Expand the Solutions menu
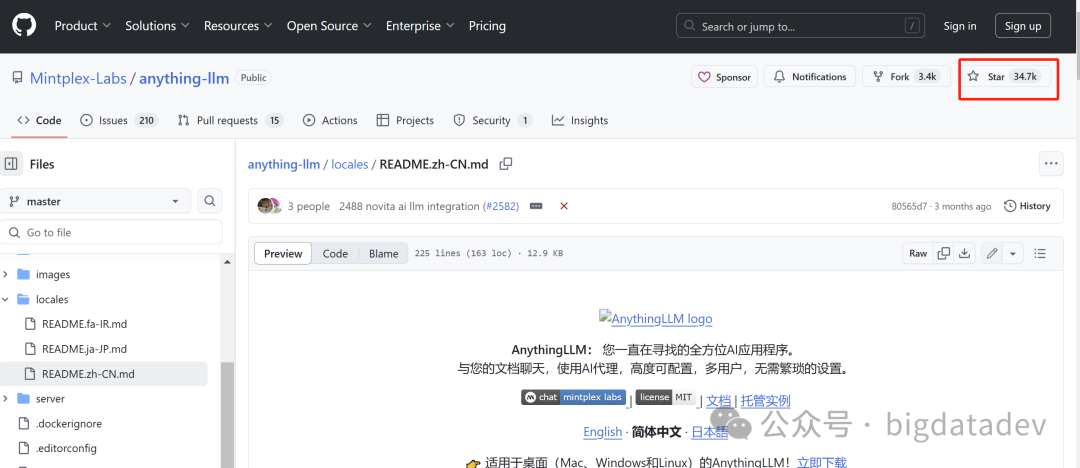This screenshot has height=468, width=1080. pyautogui.click(x=157, y=26)
